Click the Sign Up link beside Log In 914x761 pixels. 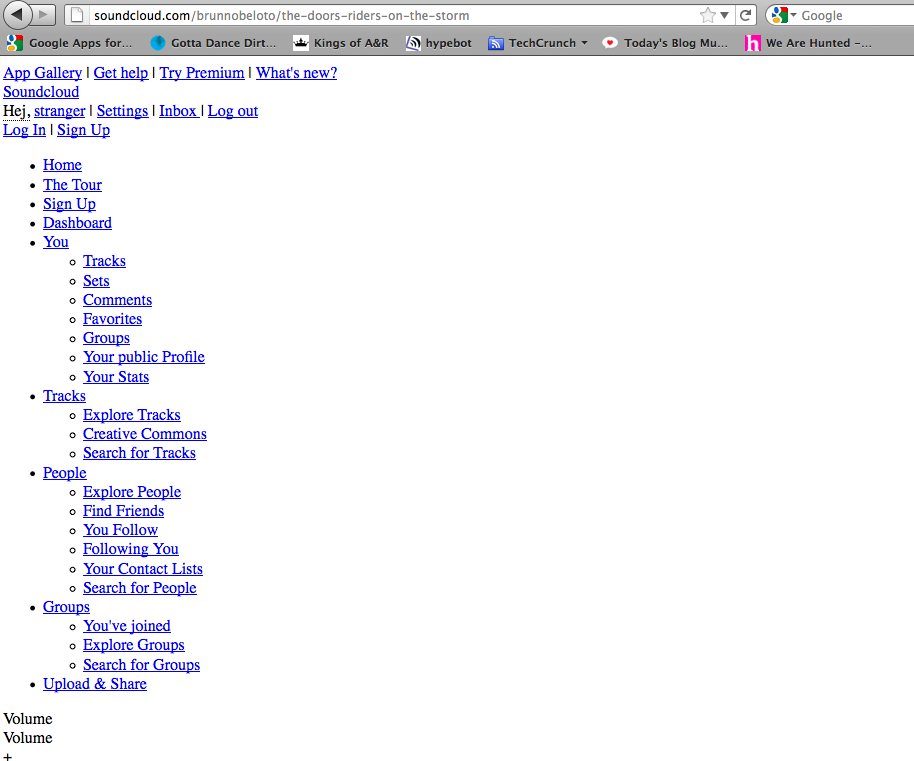click(x=83, y=130)
